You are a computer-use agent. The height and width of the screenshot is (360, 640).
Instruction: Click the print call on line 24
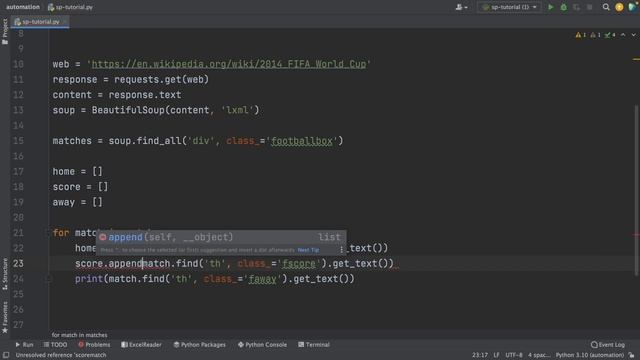tap(89, 279)
